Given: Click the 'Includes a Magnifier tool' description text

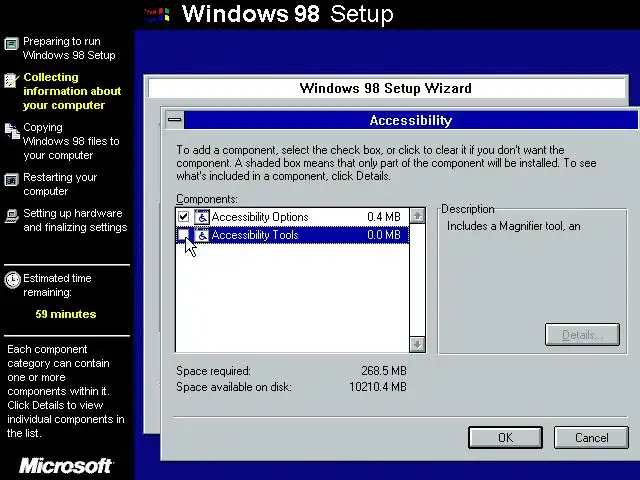Looking at the screenshot, I should click(x=513, y=226).
